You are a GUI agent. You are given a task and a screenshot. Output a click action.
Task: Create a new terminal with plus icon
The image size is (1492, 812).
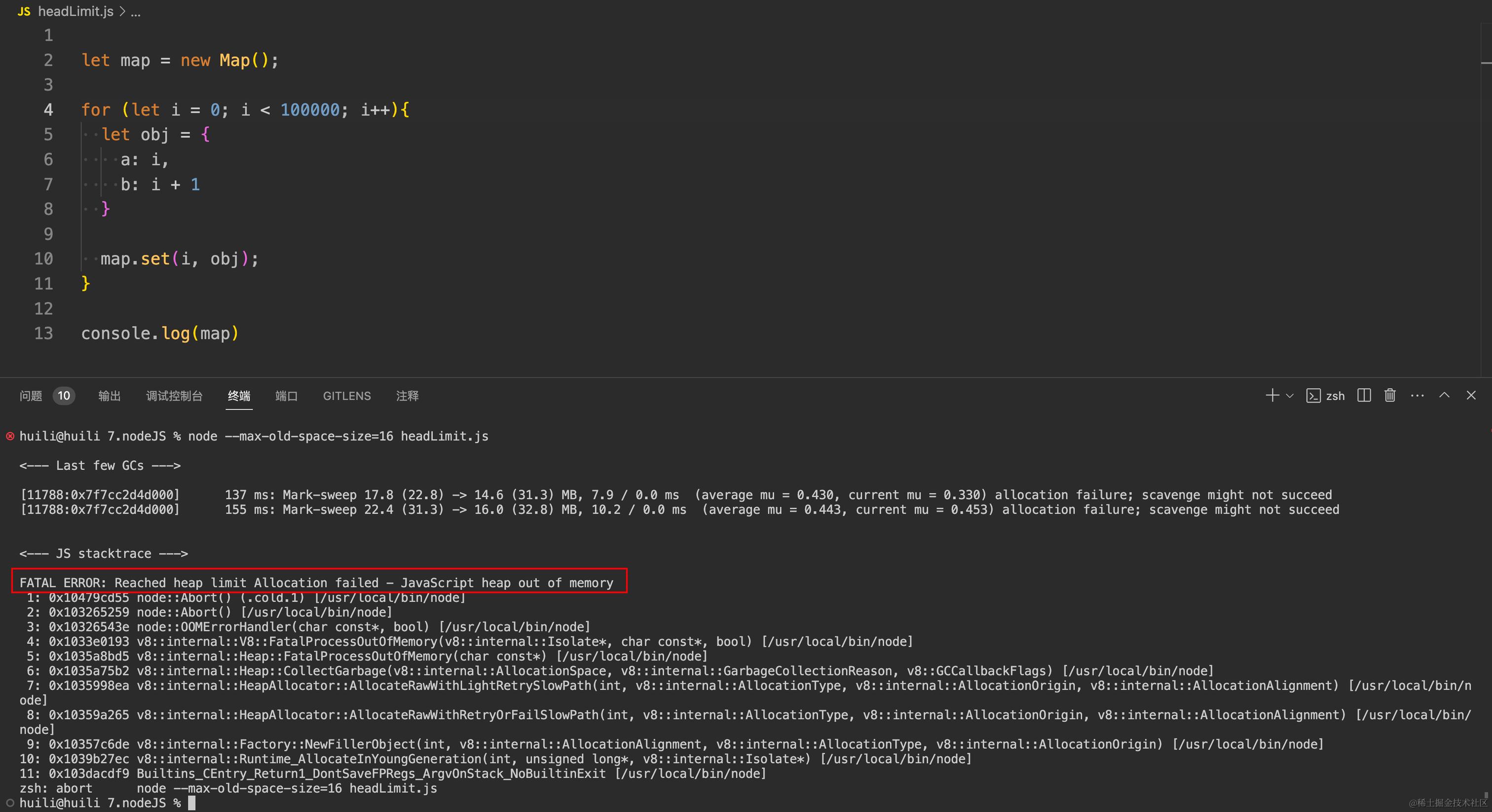click(x=1272, y=396)
